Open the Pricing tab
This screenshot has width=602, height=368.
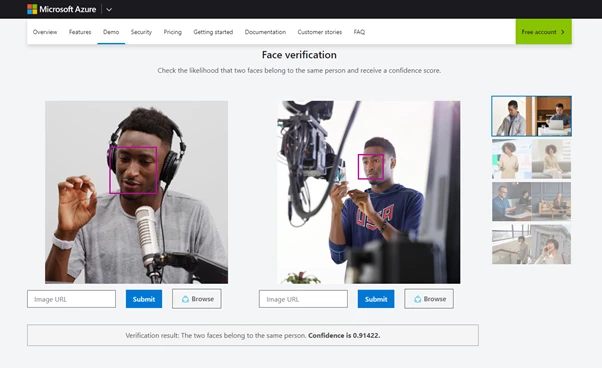172,32
